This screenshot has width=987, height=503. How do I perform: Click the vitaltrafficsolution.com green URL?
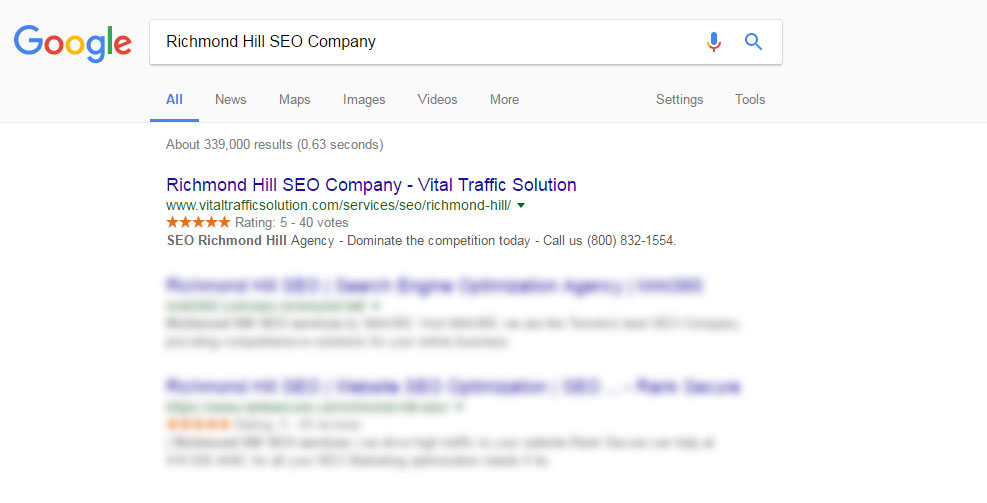[x=339, y=205]
